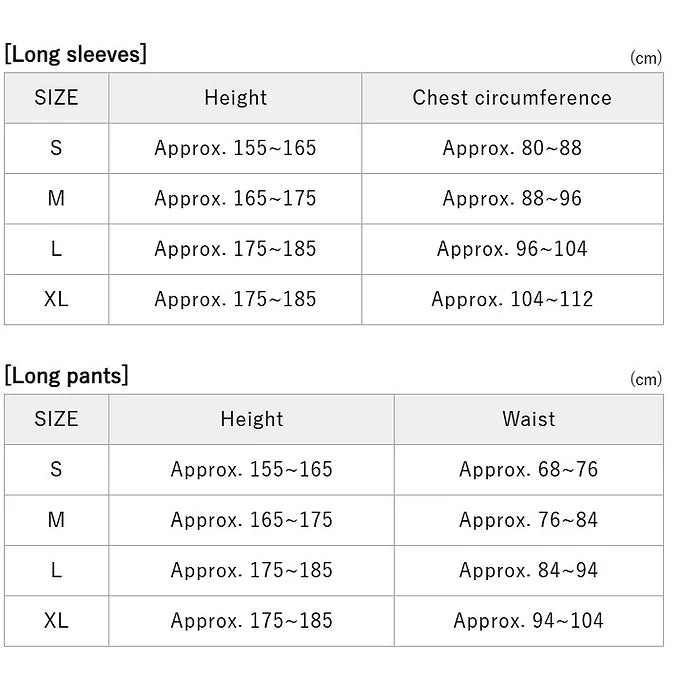Click the M size cell in Long pants
Image resolution: width=680 pixels, height=680 pixels.
click(x=56, y=520)
